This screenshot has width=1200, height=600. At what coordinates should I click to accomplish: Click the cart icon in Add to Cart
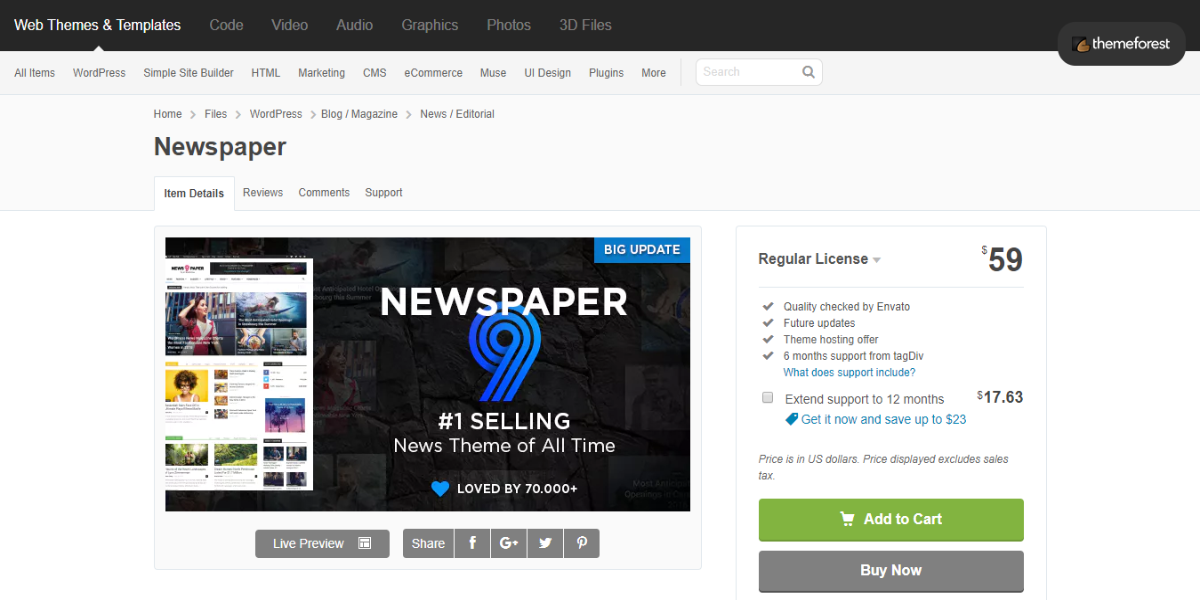[x=847, y=519]
